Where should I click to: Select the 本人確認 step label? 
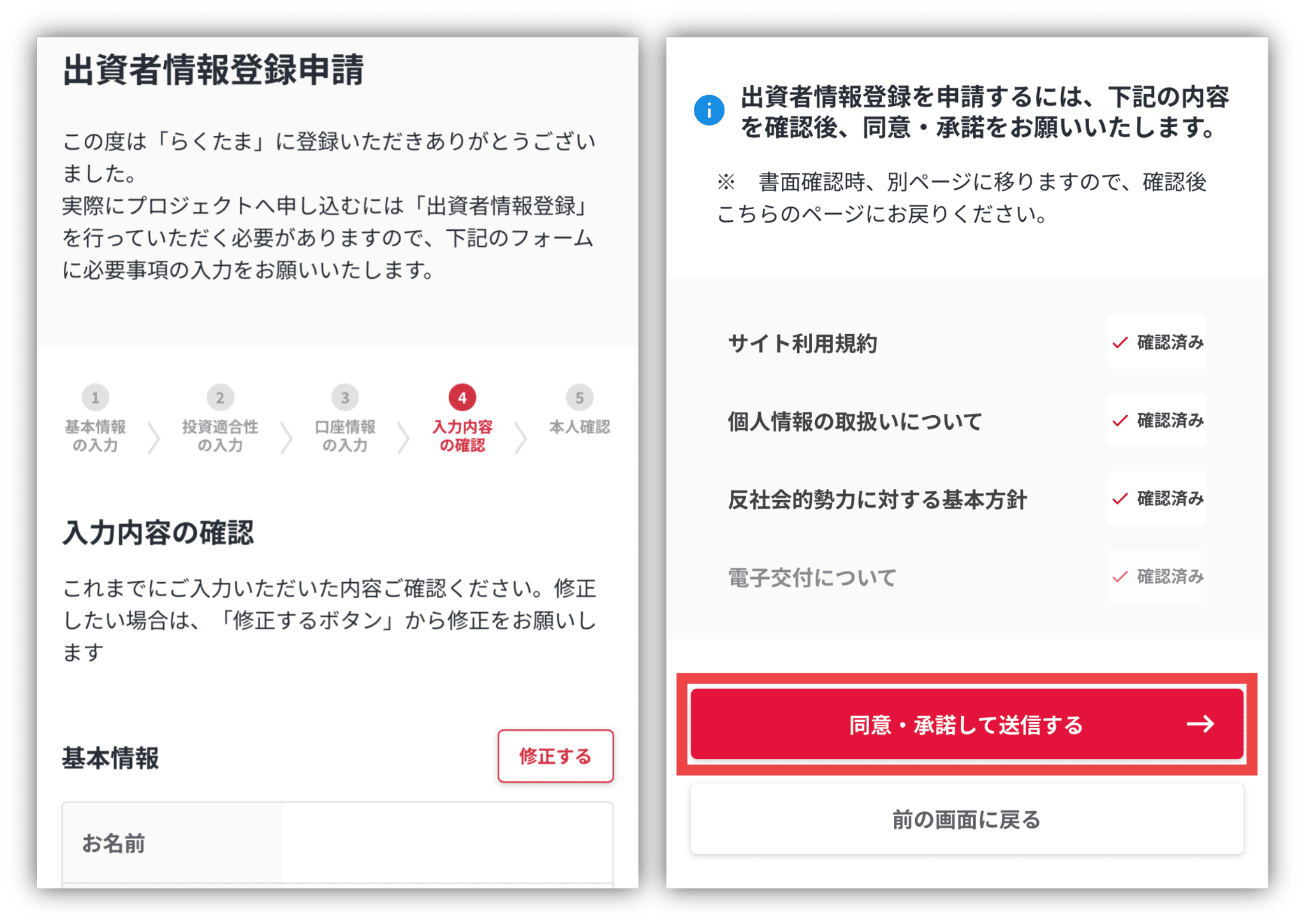580,427
